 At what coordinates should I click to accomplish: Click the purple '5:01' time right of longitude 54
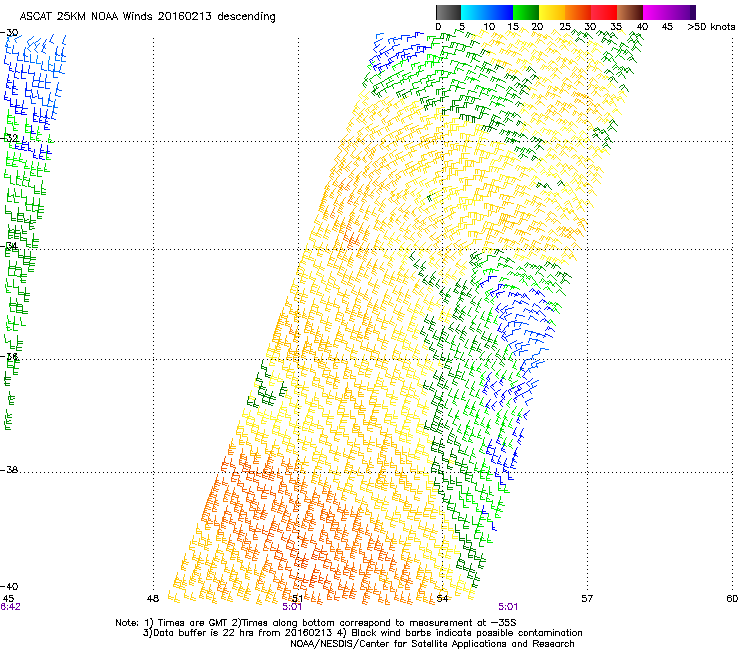[508, 607]
